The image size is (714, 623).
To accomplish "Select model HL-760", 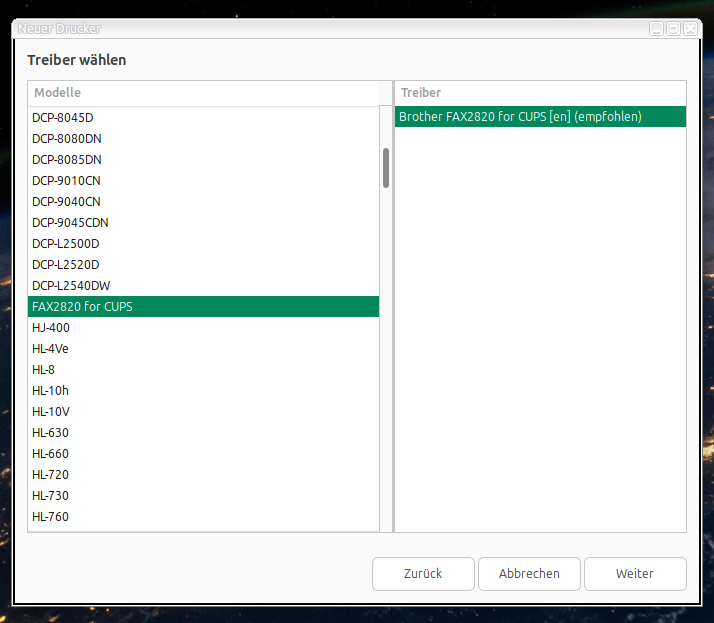I will pyautogui.click(x=203, y=516).
